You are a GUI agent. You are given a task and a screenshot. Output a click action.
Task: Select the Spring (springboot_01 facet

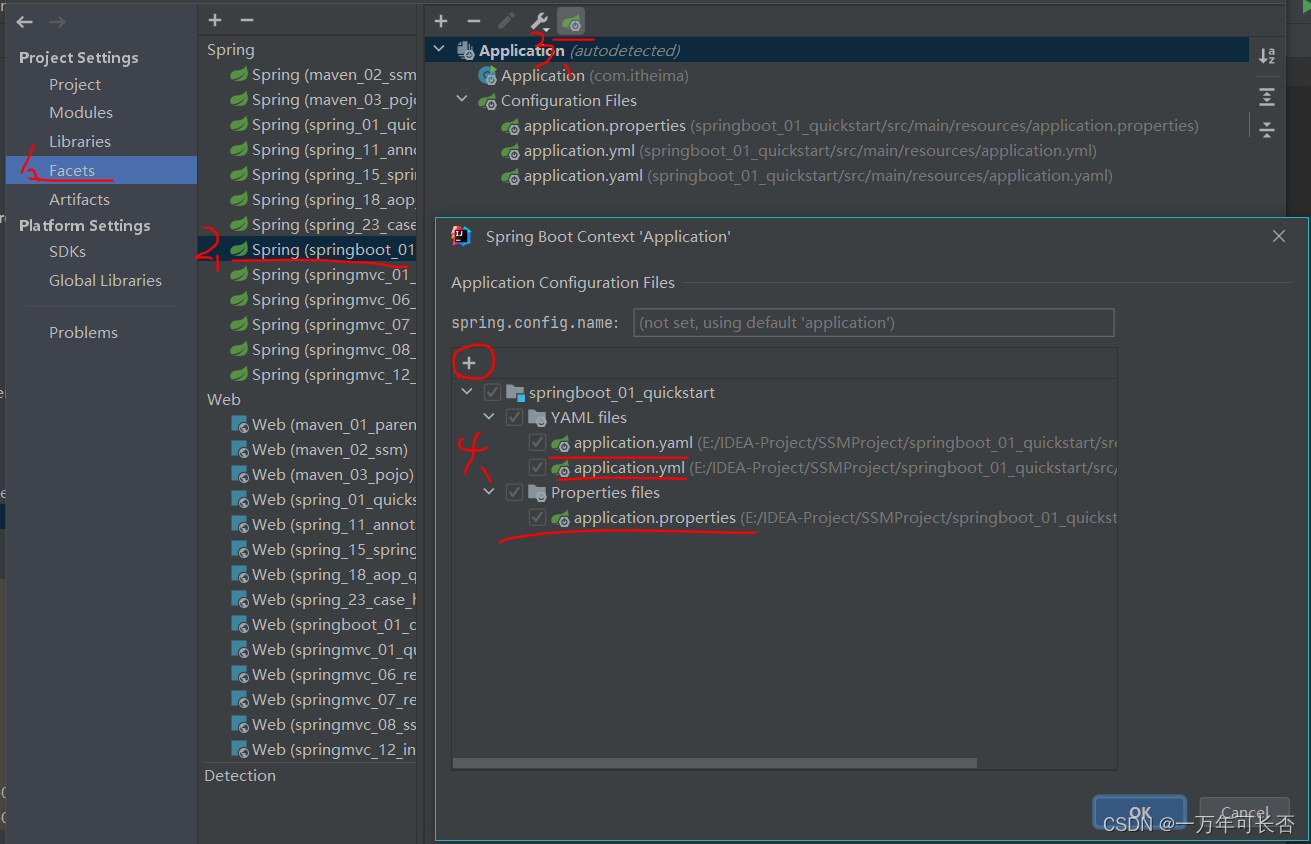pyautogui.click(x=307, y=250)
